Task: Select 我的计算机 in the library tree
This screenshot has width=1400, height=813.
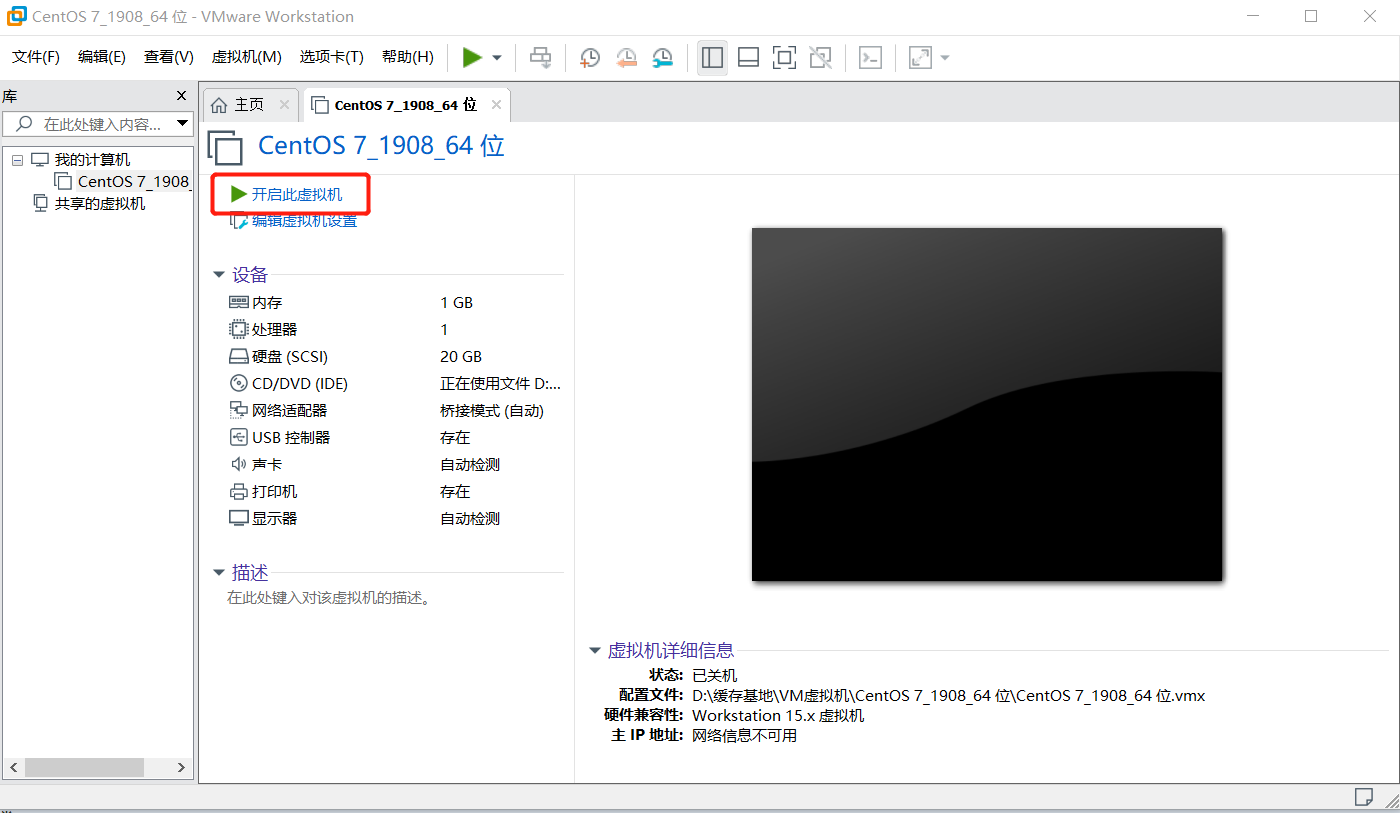Action: [x=92, y=160]
